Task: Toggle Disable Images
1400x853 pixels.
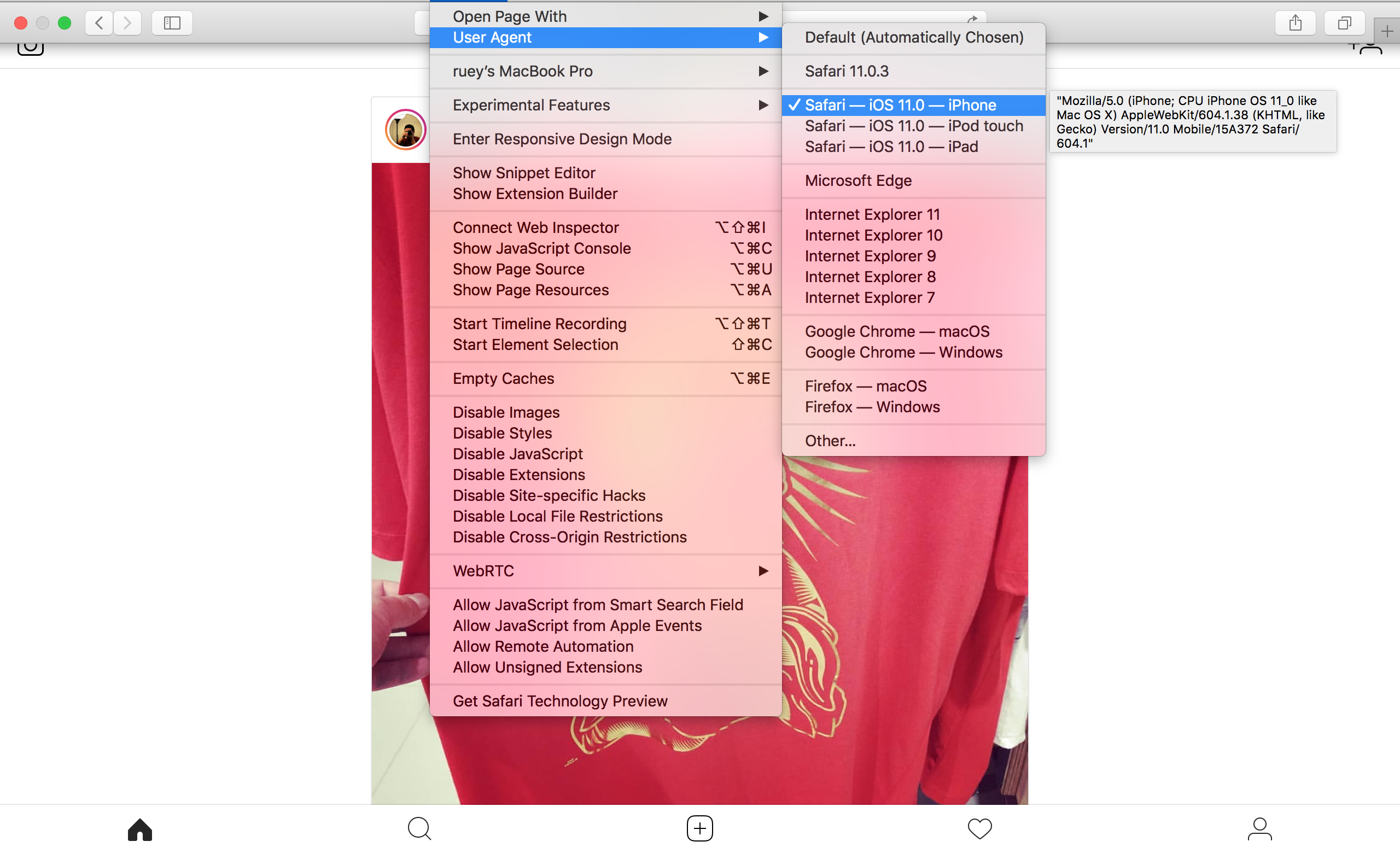Action: [606, 412]
